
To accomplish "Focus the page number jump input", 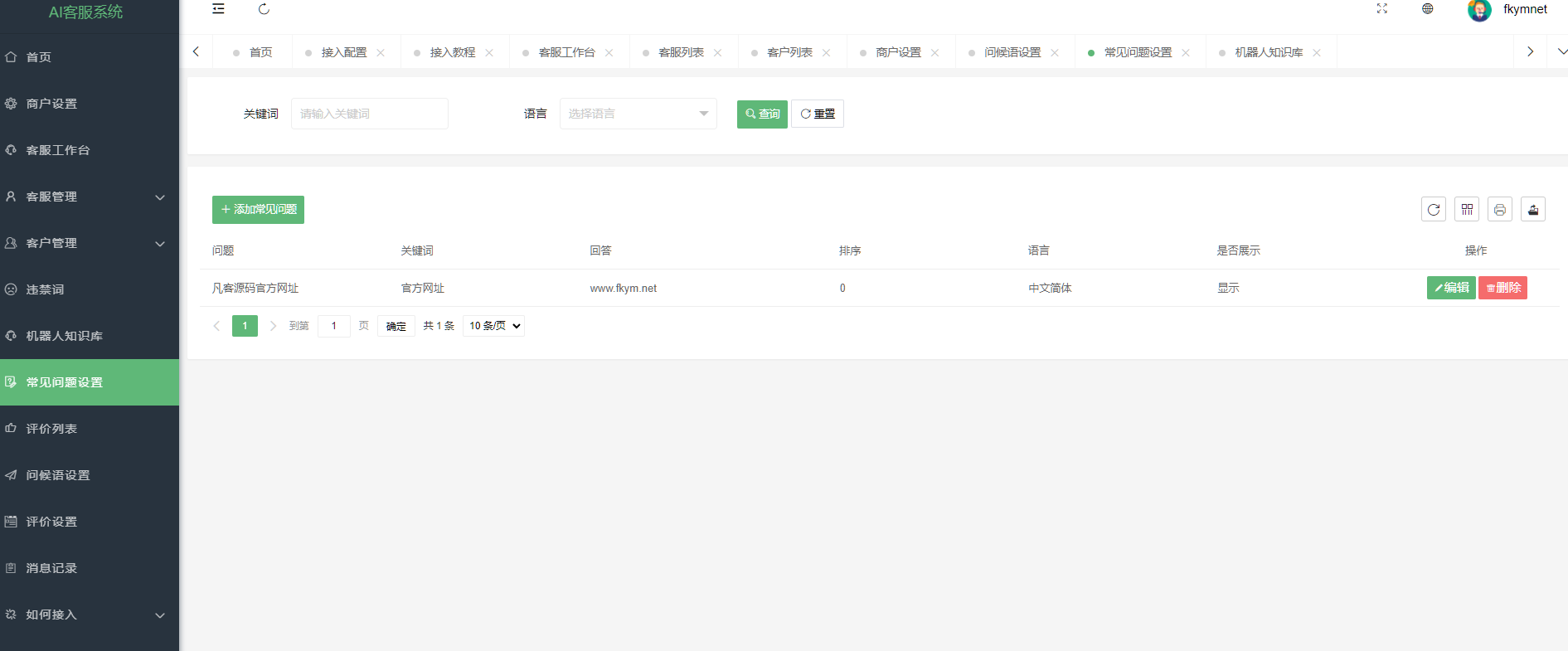I will click(334, 326).
